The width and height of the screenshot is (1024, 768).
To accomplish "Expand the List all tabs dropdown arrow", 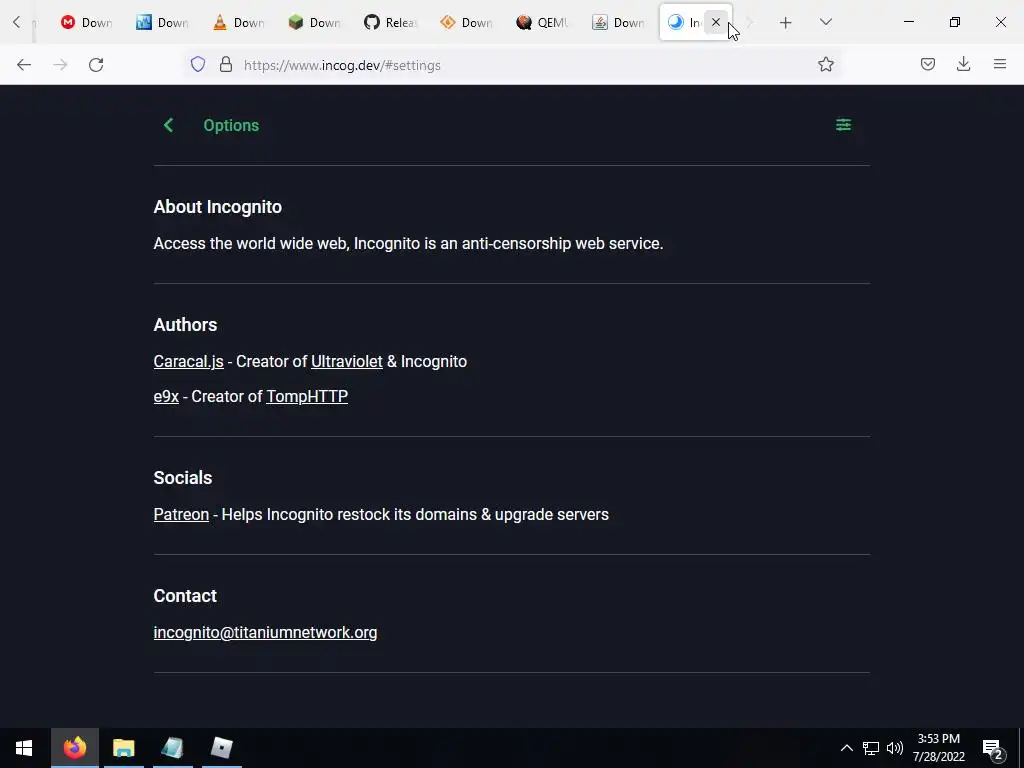I will (825, 22).
